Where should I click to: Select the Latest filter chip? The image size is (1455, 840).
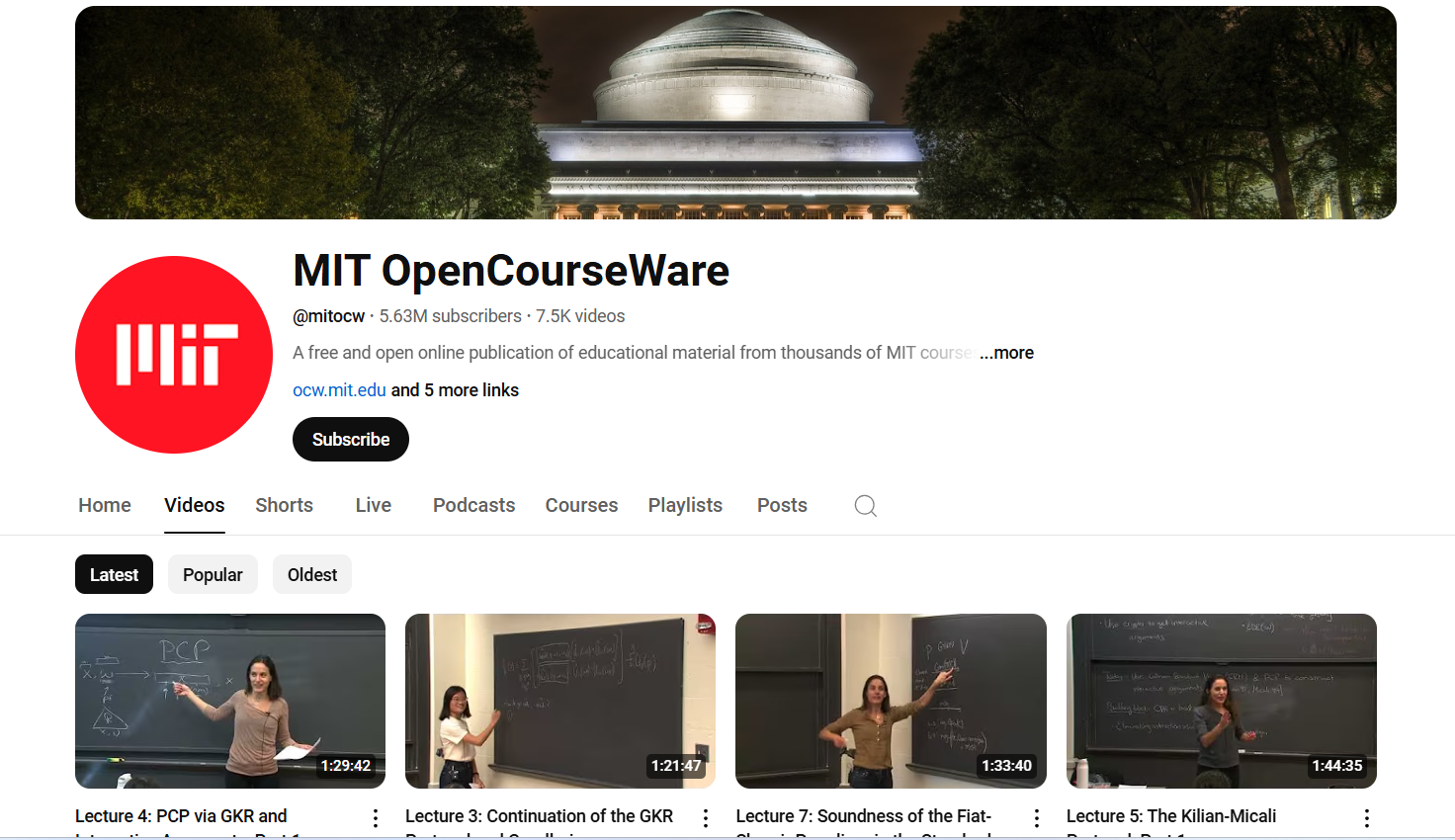tap(114, 574)
